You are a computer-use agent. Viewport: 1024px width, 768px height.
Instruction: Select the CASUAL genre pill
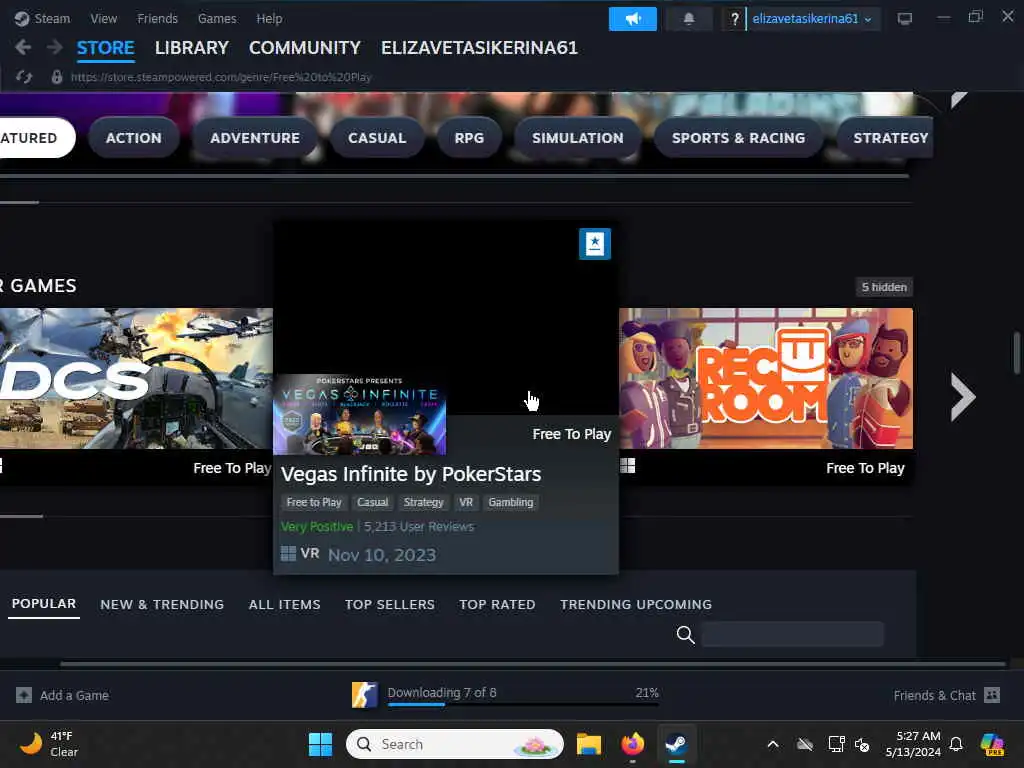click(377, 138)
